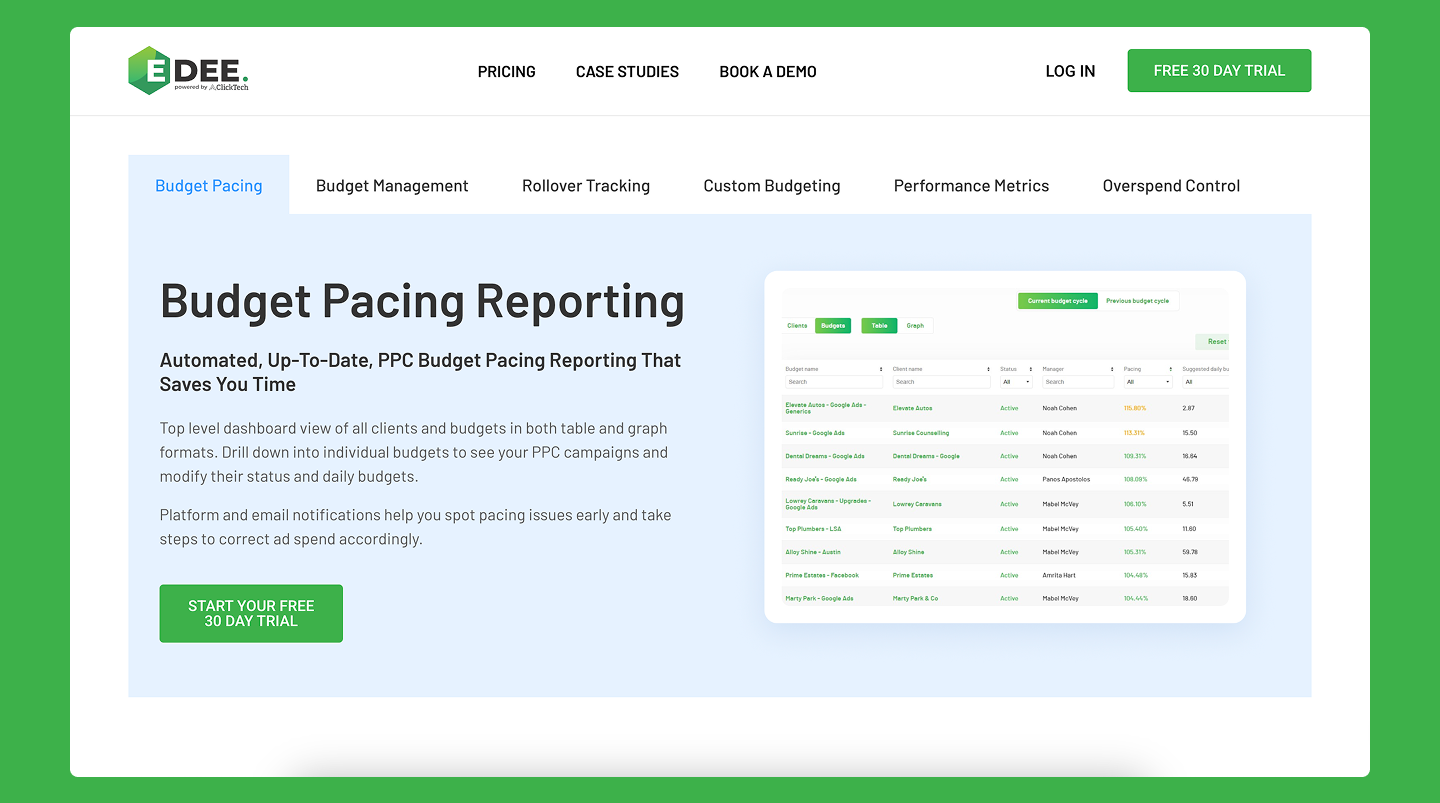The width and height of the screenshot is (1440, 803).
Task: Click the 'Sunrise Counselling' client name
Action: [x=921, y=433]
